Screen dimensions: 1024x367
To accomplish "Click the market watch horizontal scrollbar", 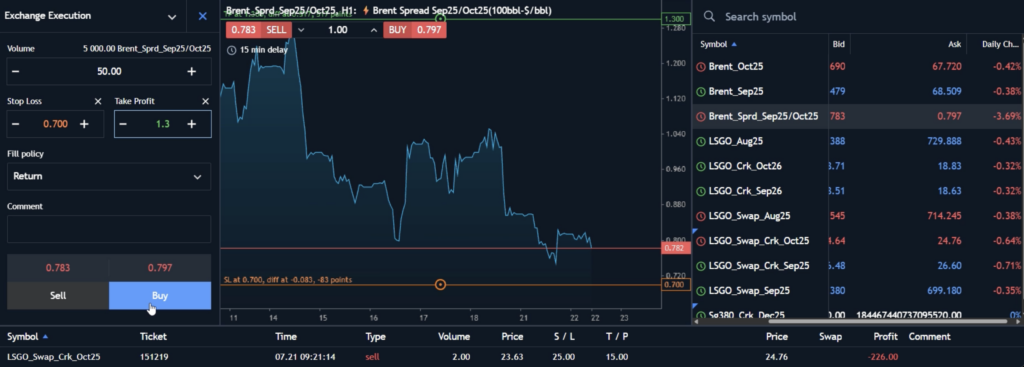I will (x=888, y=321).
